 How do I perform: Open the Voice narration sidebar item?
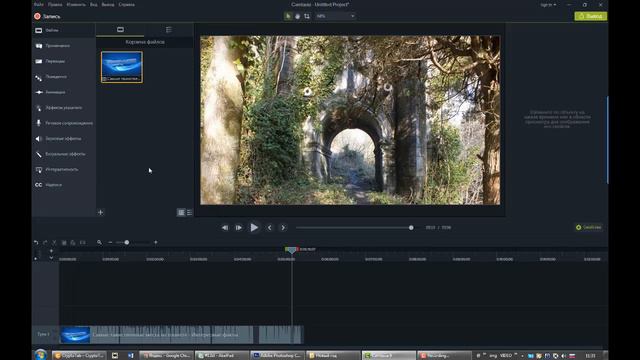pos(64,123)
